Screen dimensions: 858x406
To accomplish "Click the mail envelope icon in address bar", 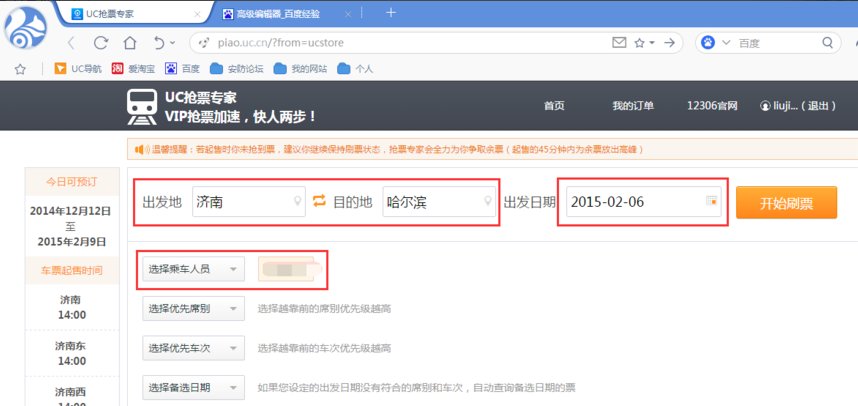I will 619,42.
